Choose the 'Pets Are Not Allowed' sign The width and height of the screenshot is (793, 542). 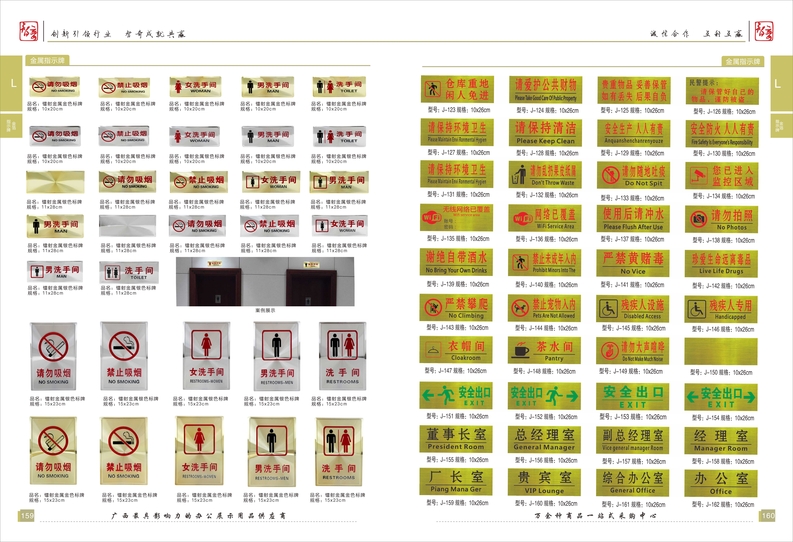(x=543, y=307)
